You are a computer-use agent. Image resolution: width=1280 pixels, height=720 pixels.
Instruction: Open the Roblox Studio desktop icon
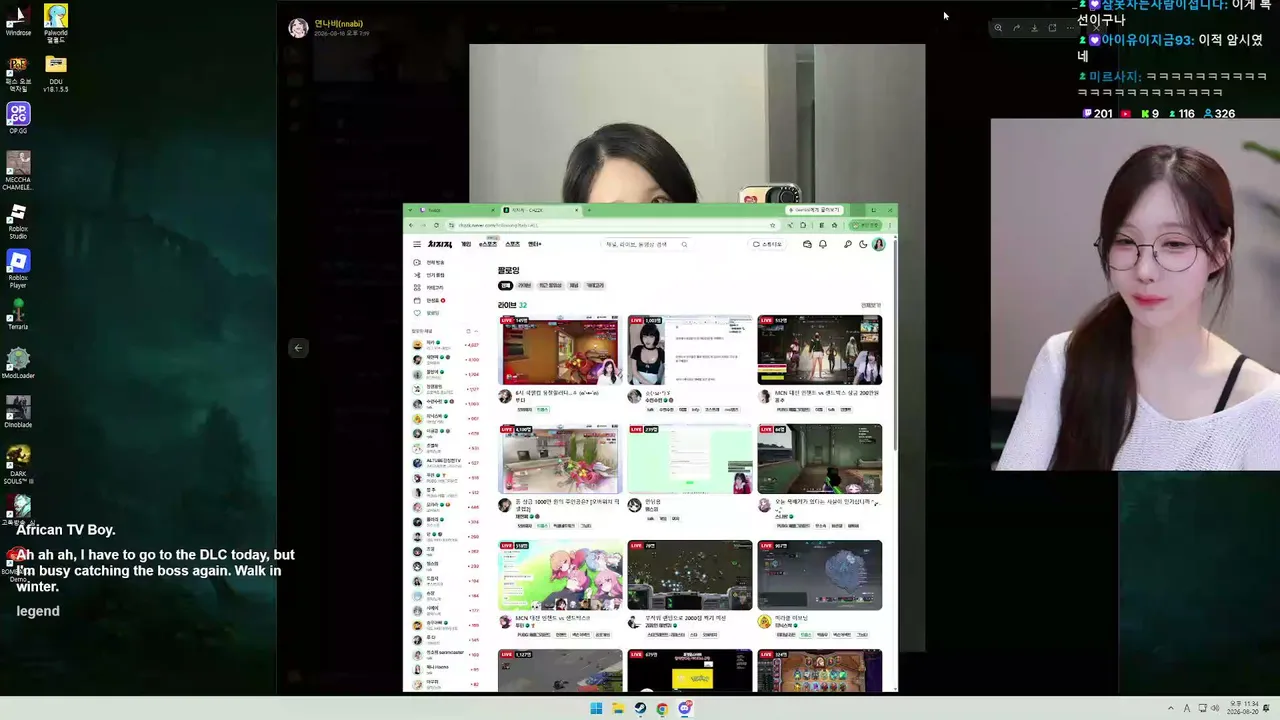click(18, 221)
